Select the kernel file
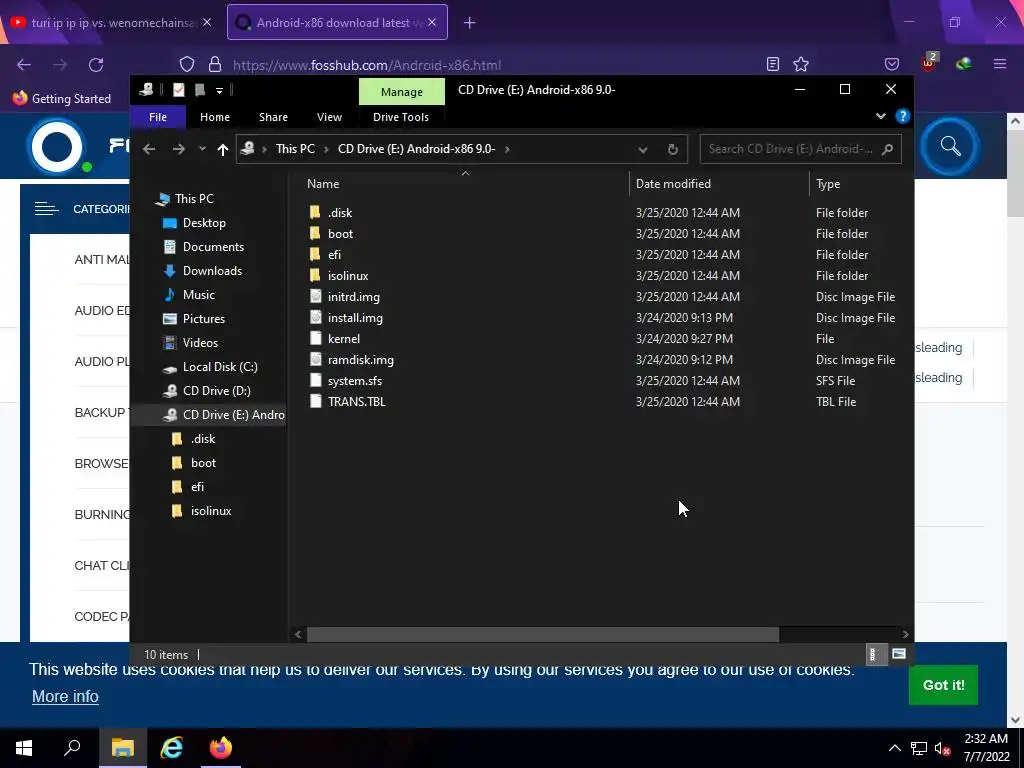The width and height of the screenshot is (1024, 768). pyautogui.click(x=344, y=338)
